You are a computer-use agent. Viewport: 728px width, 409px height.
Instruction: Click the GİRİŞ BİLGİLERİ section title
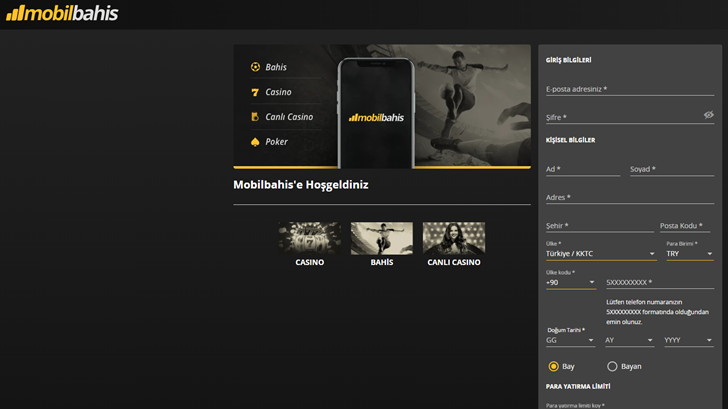[569, 60]
